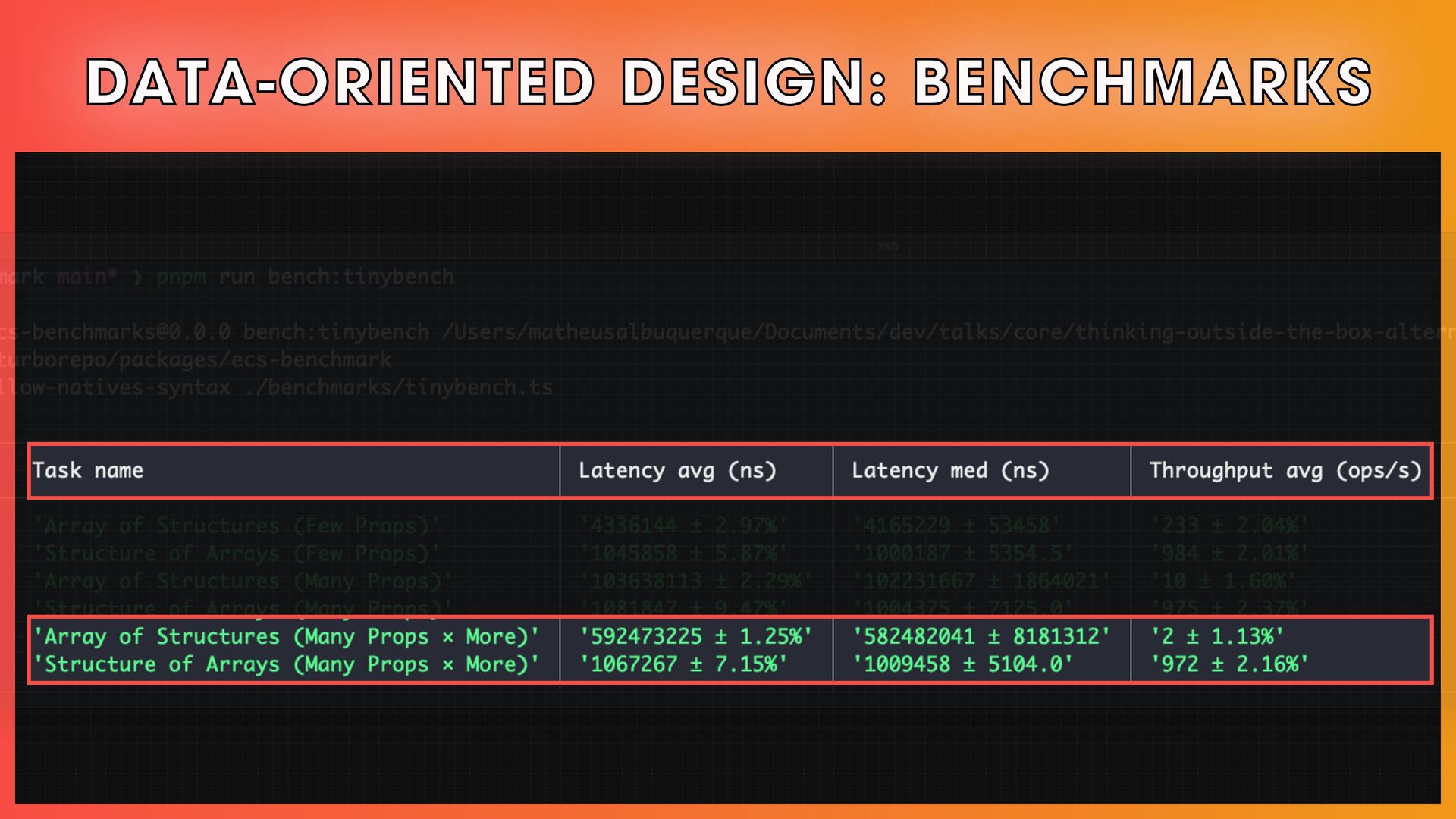The height and width of the screenshot is (819, 1456).
Task: Click the dimmed 'Array of Structures (Many Props)' row
Action: [x=243, y=582]
